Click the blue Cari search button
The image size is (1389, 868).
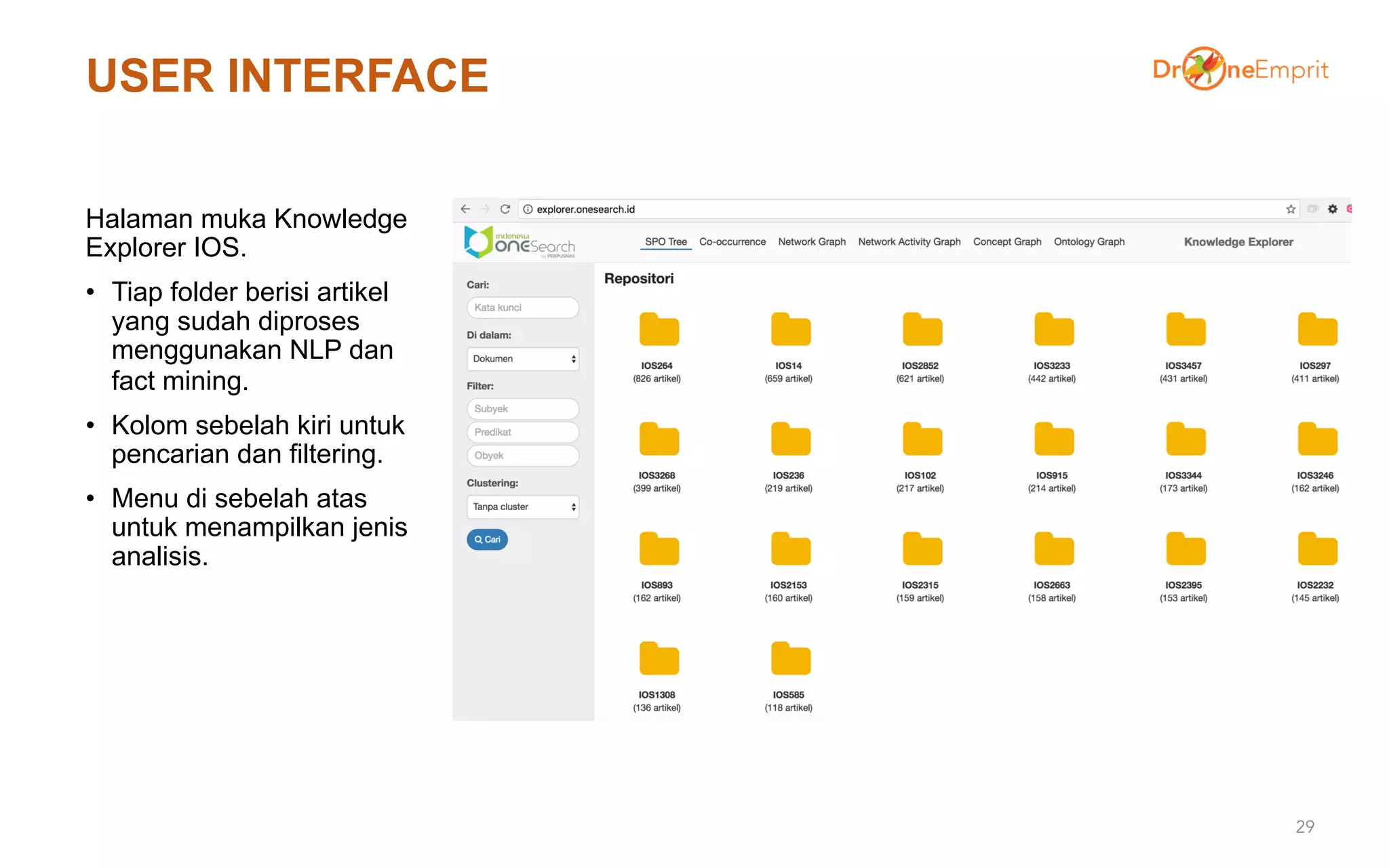487,539
